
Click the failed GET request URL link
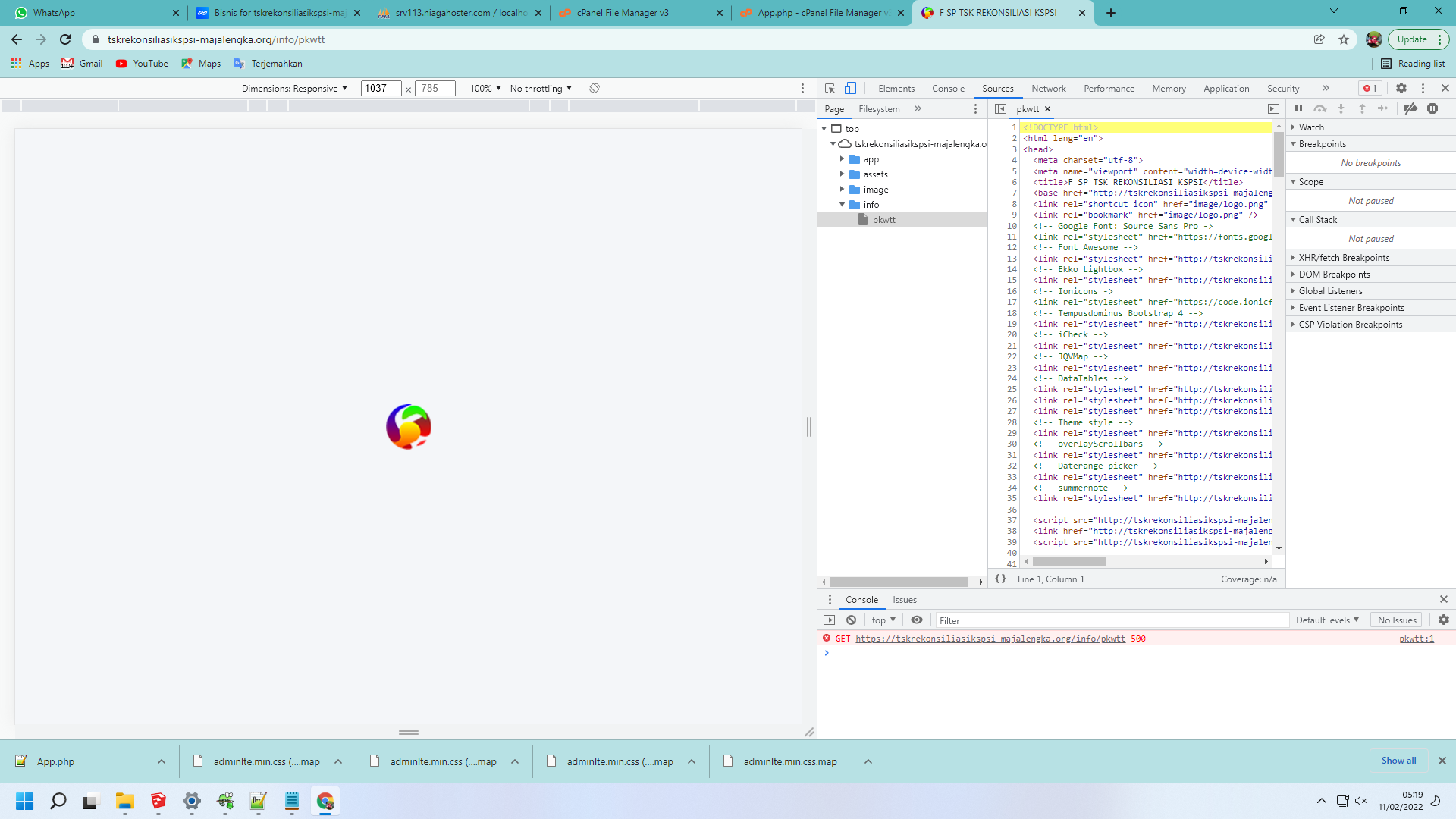[990, 639]
